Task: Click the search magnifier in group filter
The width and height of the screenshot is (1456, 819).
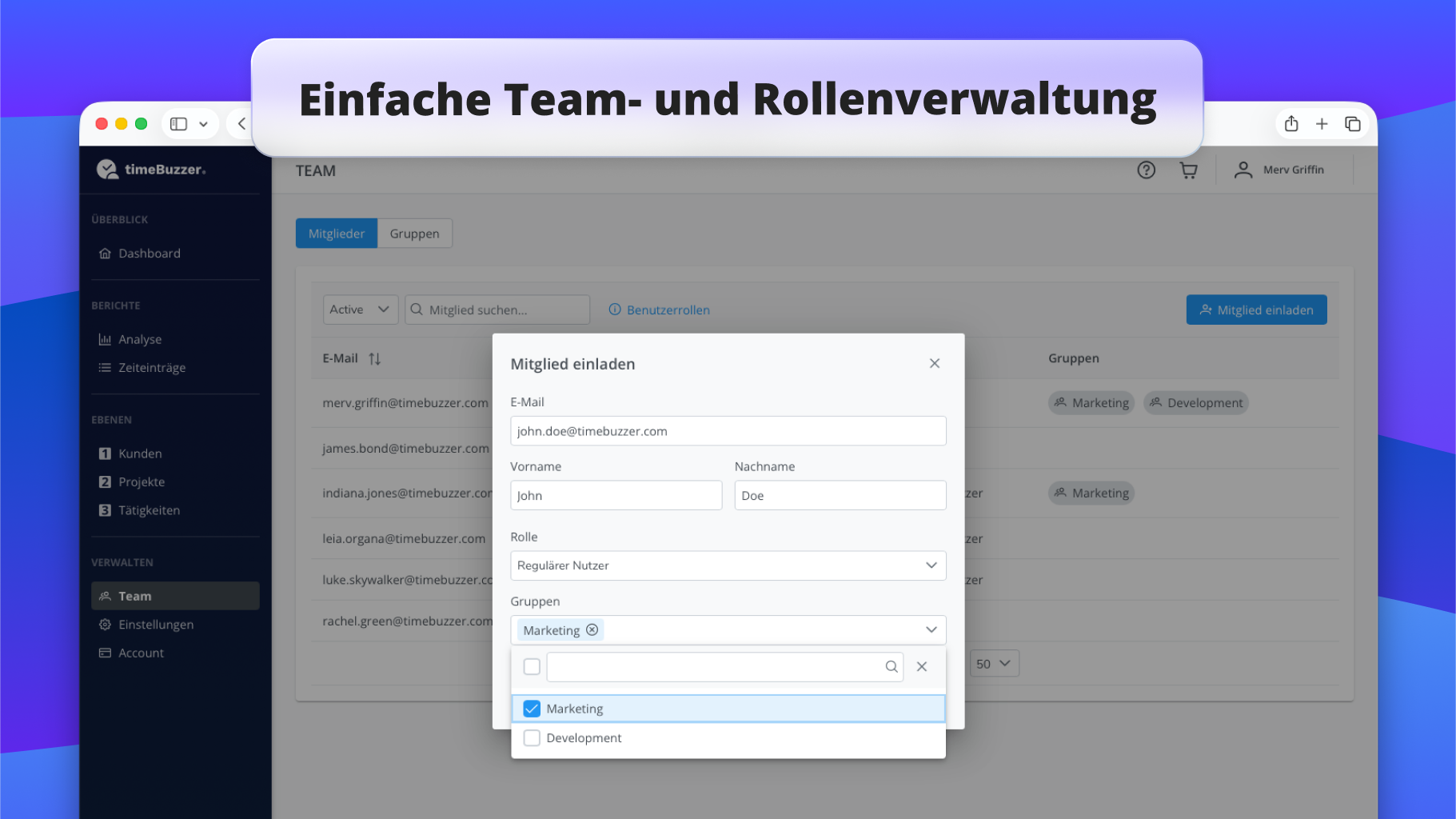Action: 891,666
